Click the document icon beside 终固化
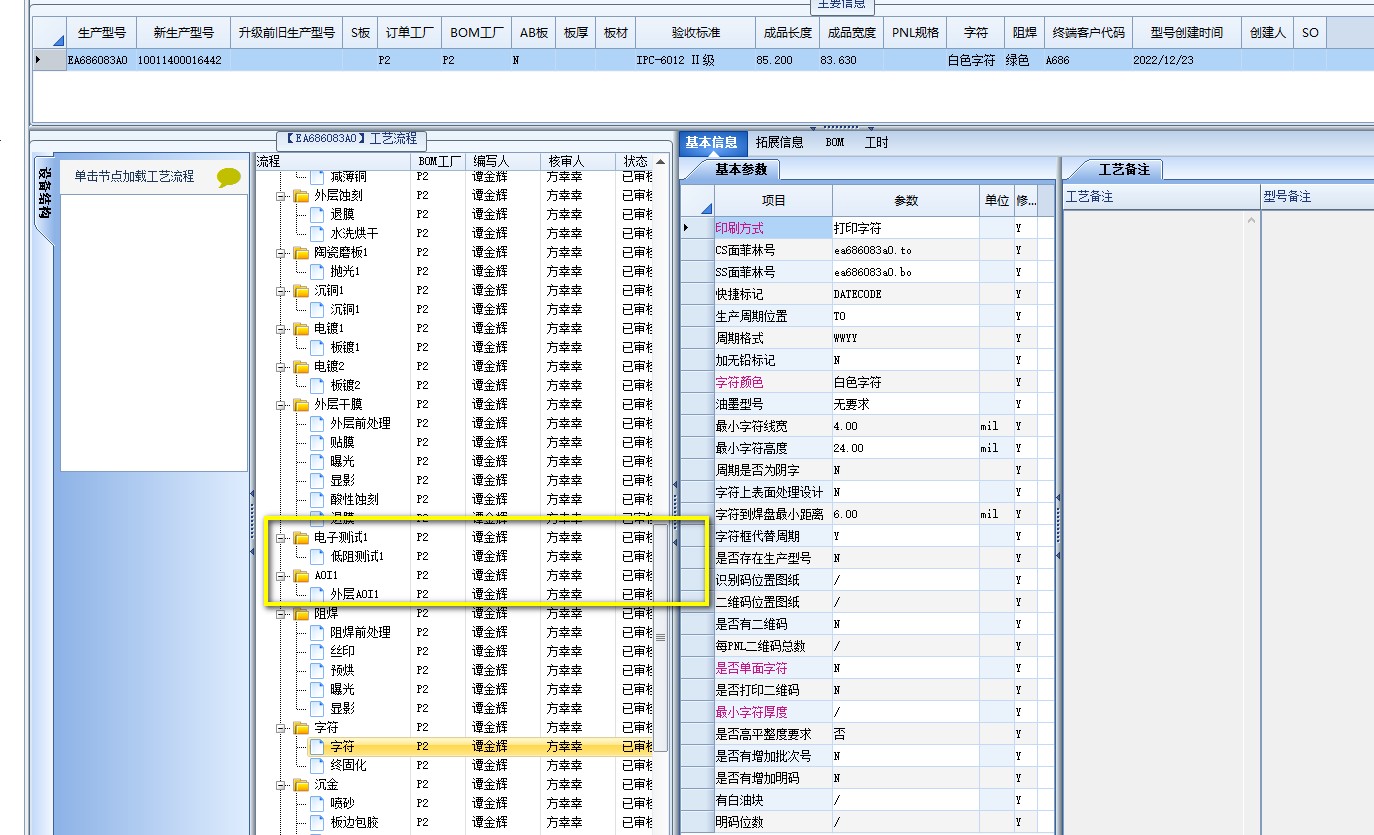1374x835 pixels. point(317,765)
